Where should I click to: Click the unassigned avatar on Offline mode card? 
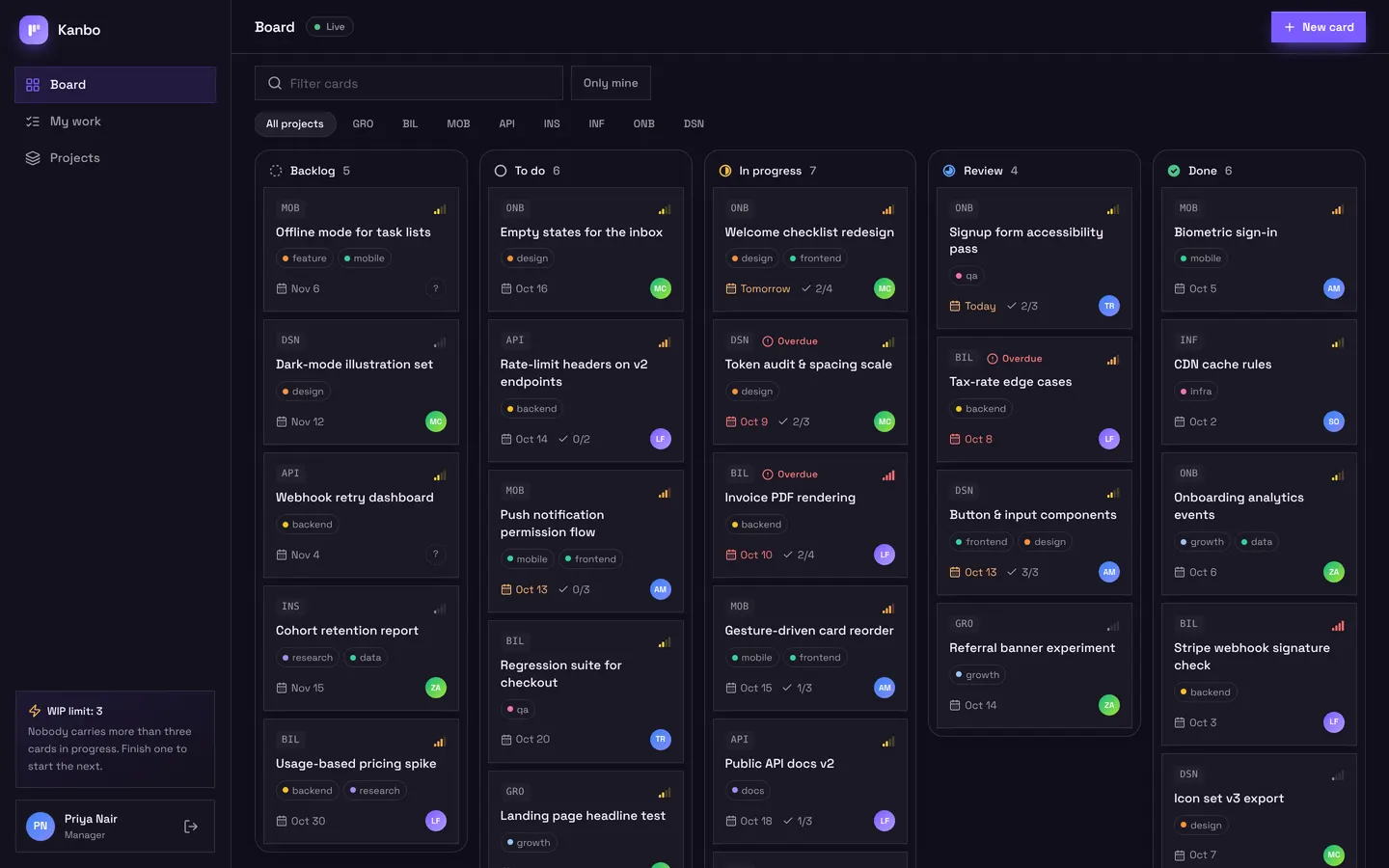click(x=436, y=288)
